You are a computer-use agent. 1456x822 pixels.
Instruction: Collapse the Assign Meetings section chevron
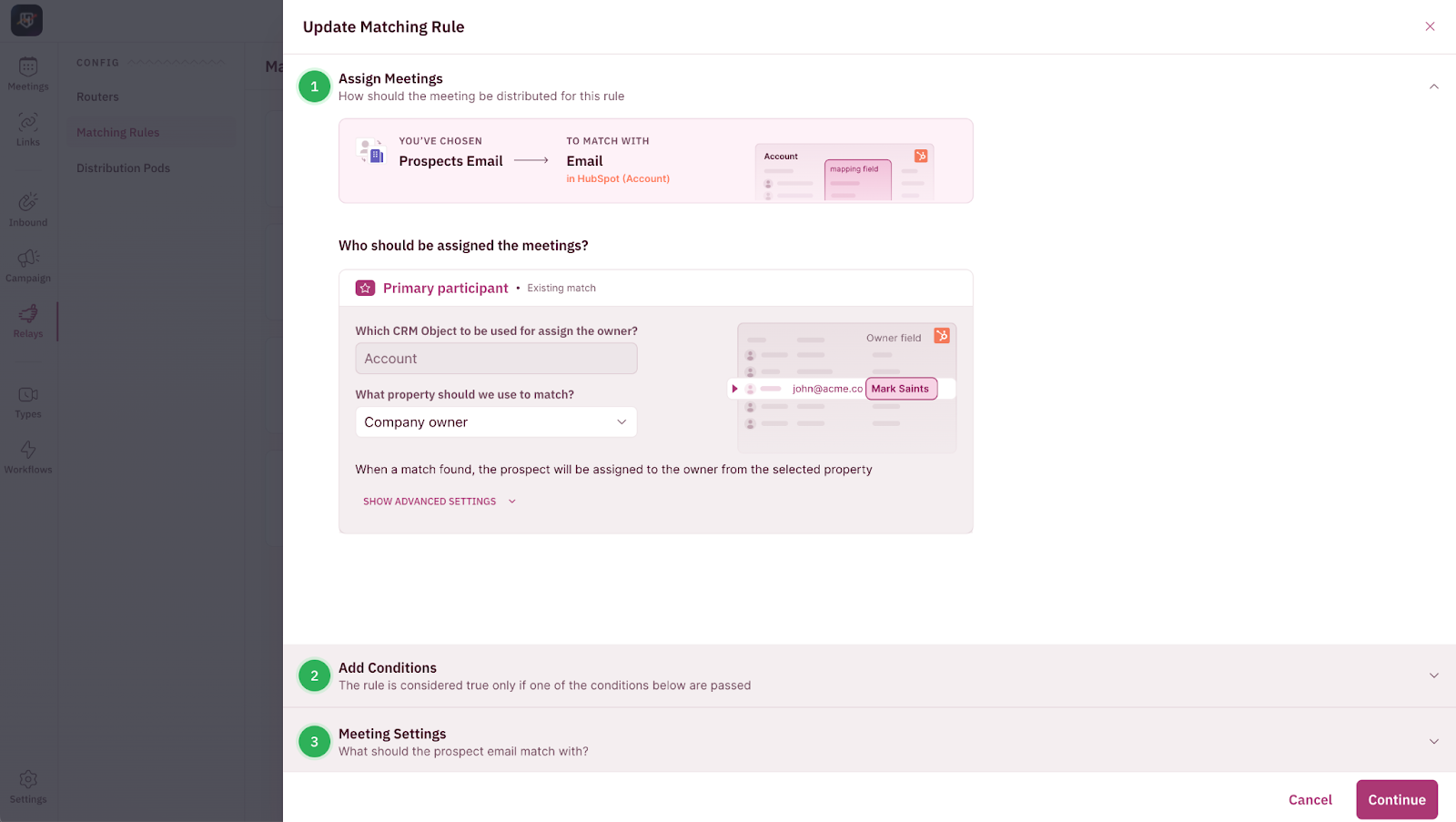click(x=1433, y=86)
